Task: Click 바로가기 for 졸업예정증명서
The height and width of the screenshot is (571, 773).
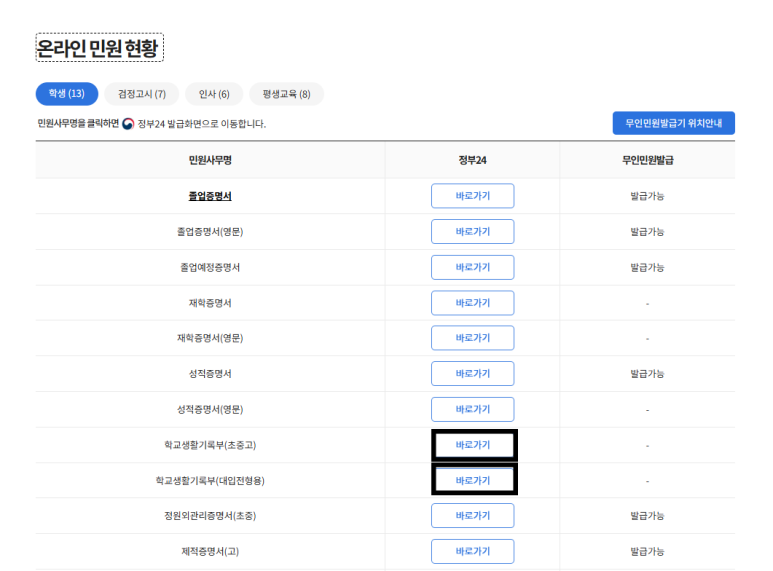Action: [x=472, y=267]
